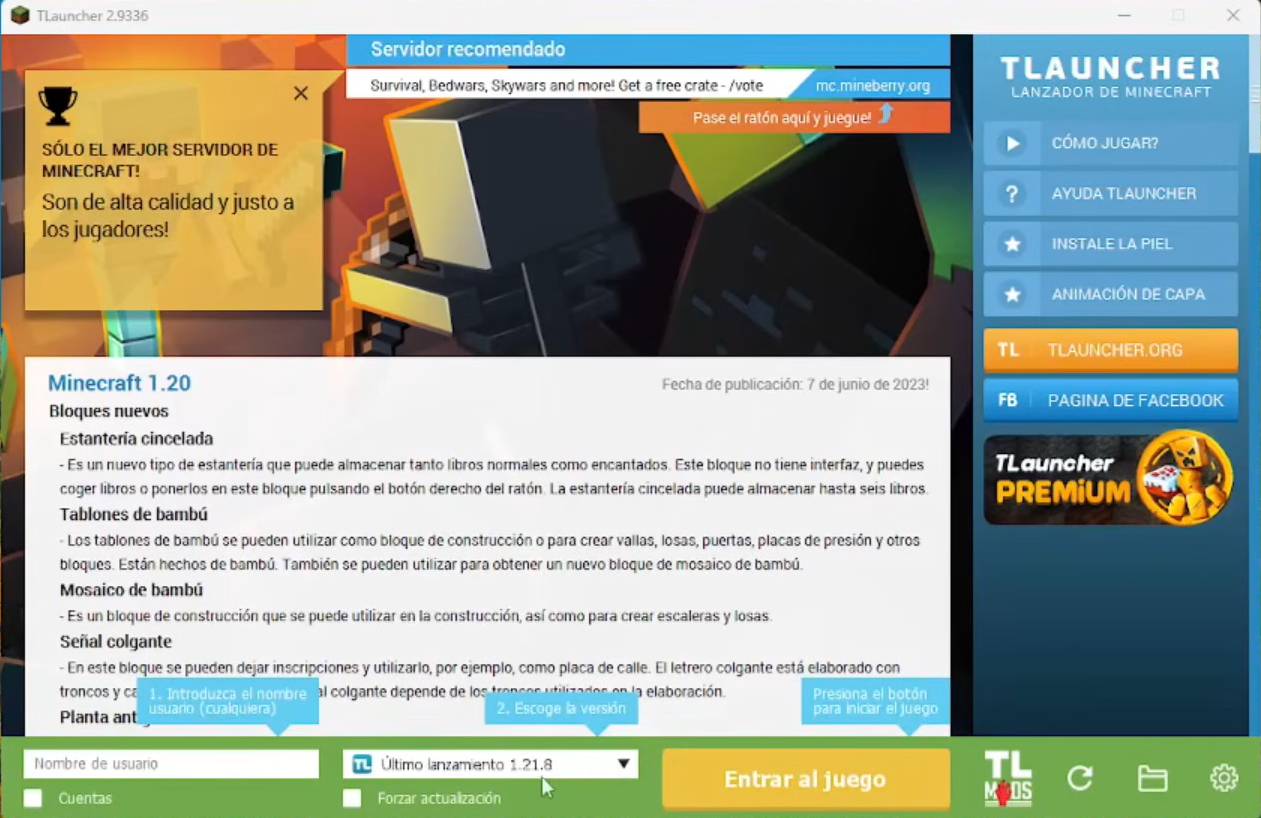Click the TL icon inside version selector

tap(362, 764)
